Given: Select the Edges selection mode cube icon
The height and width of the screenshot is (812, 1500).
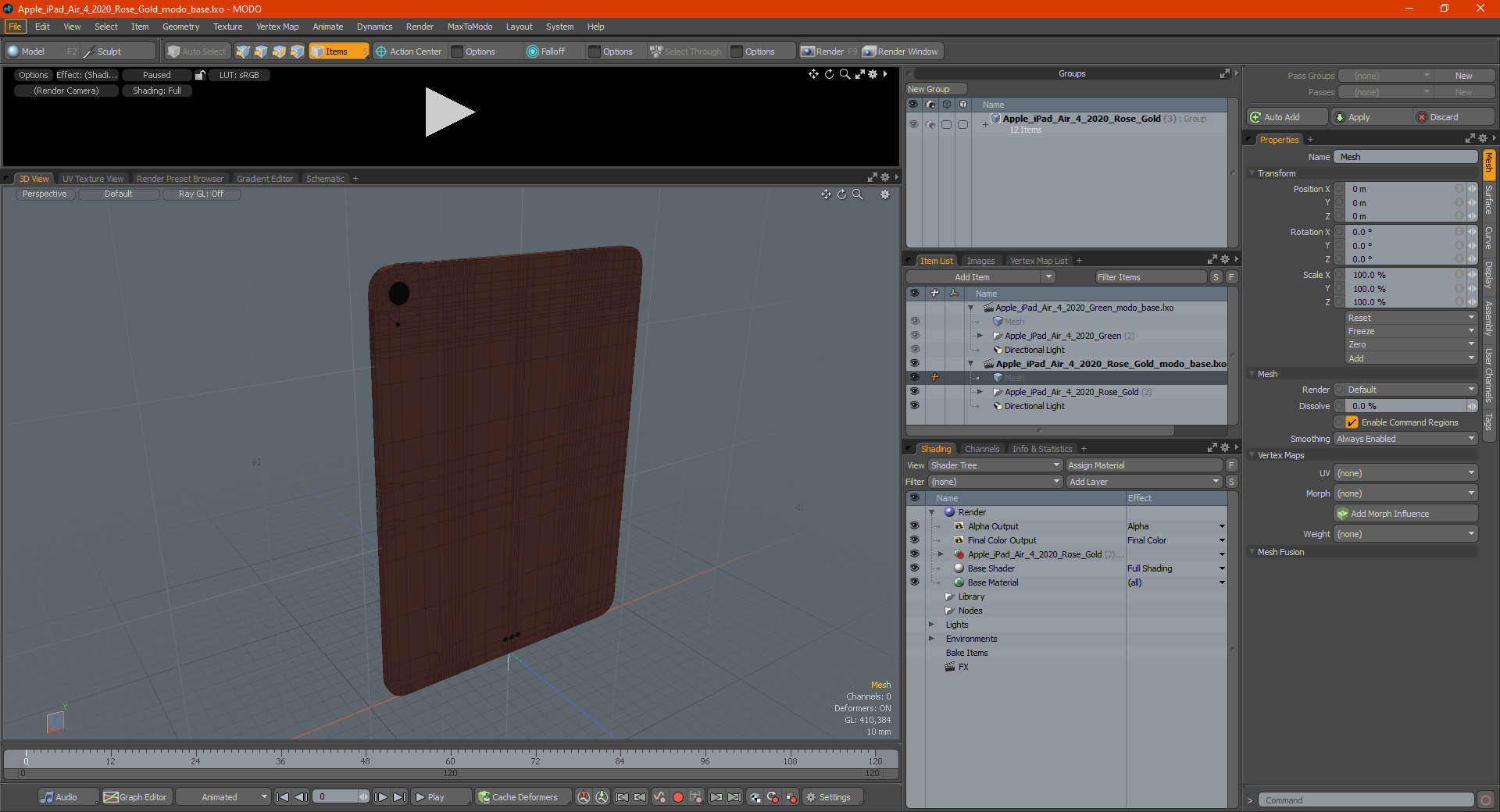Looking at the screenshot, I should tap(261, 52).
